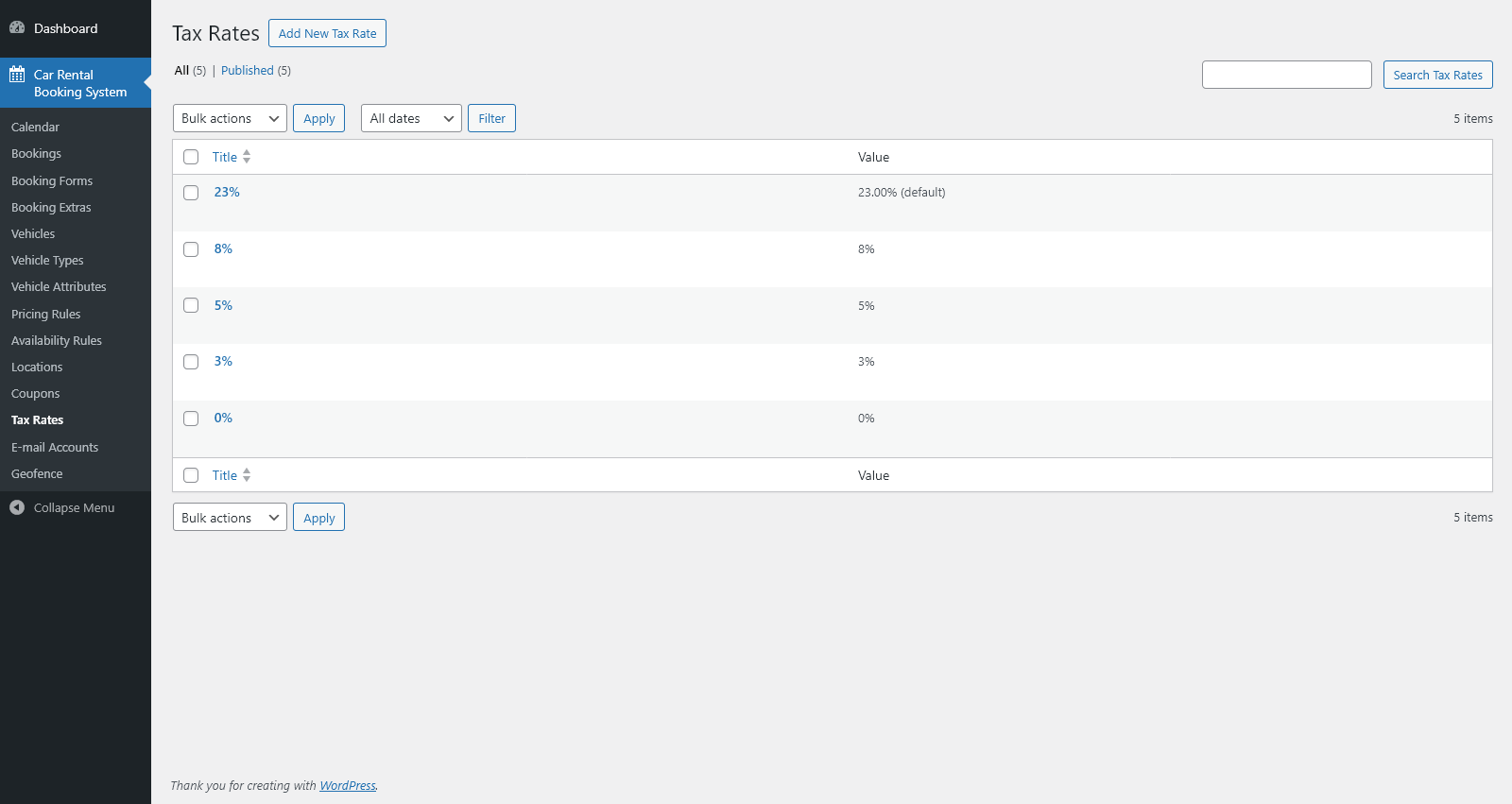Select the 23% tax rate checkbox
The width and height of the screenshot is (1512, 804).
point(191,193)
